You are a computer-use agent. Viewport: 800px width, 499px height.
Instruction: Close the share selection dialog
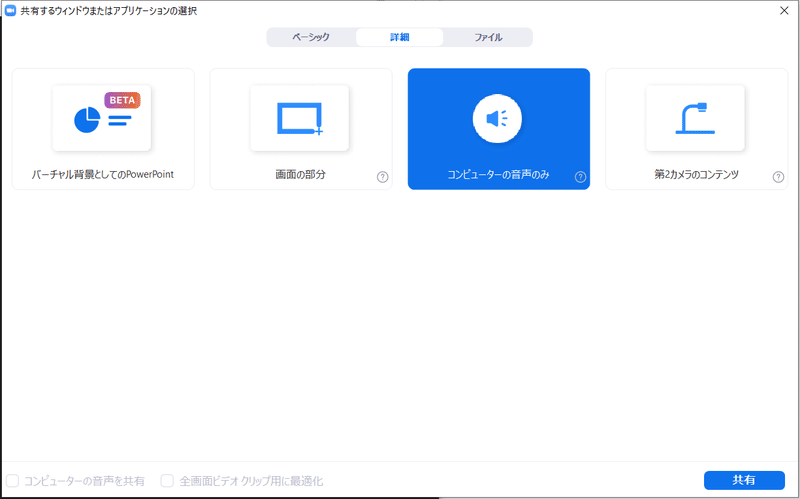(x=784, y=11)
